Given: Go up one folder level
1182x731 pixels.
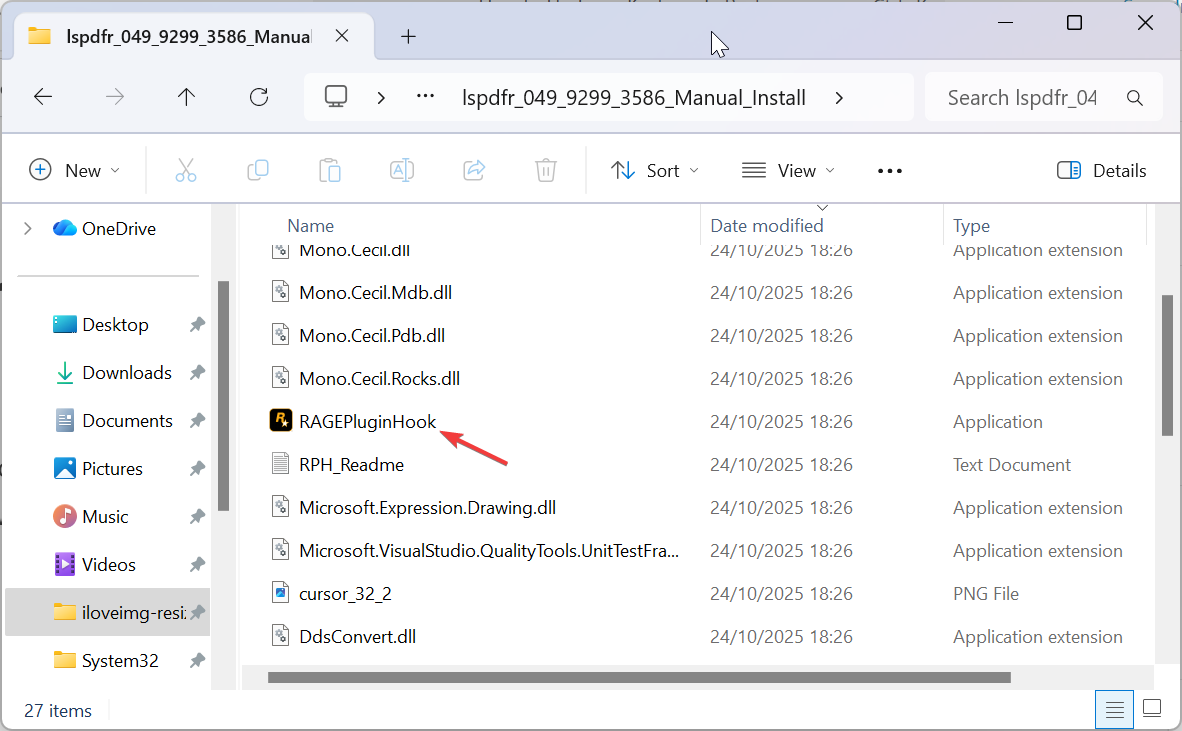Looking at the screenshot, I should click(x=186, y=97).
